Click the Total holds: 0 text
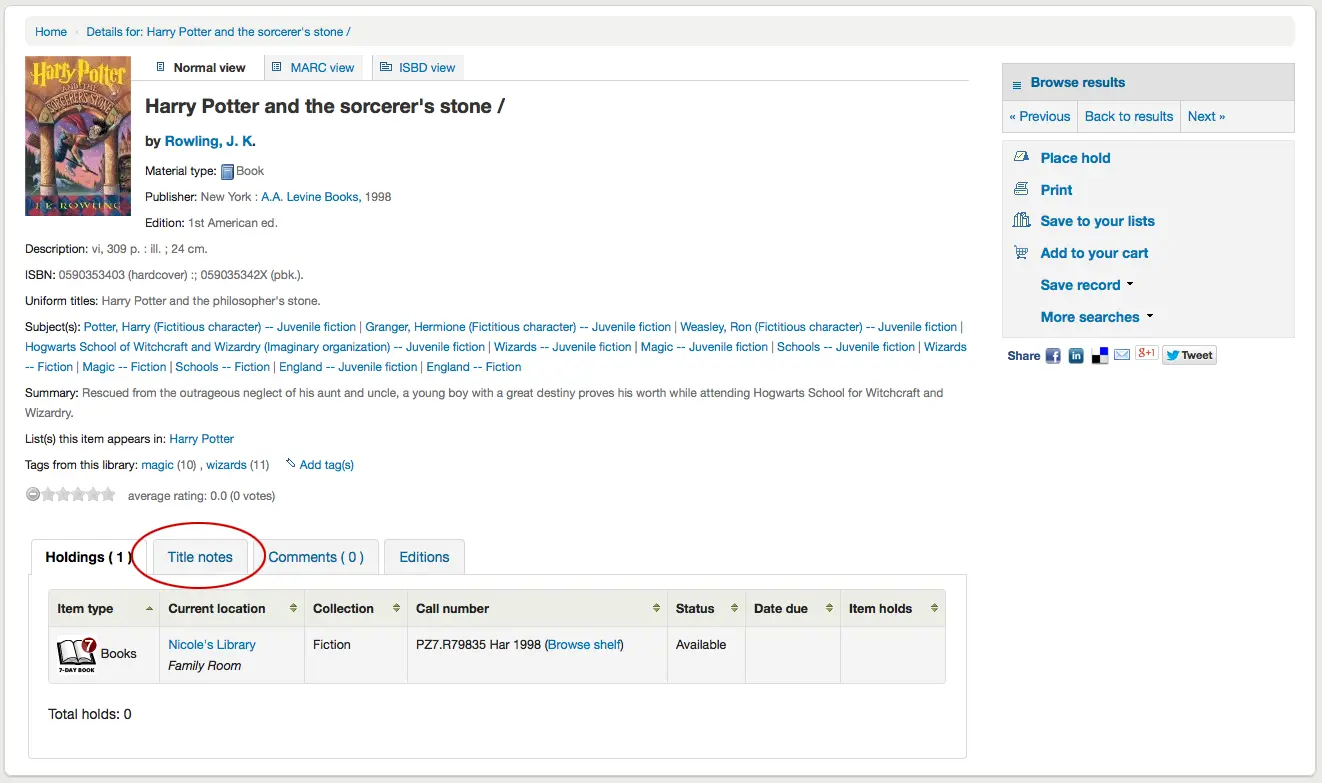The height and width of the screenshot is (783, 1322). (x=90, y=714)
